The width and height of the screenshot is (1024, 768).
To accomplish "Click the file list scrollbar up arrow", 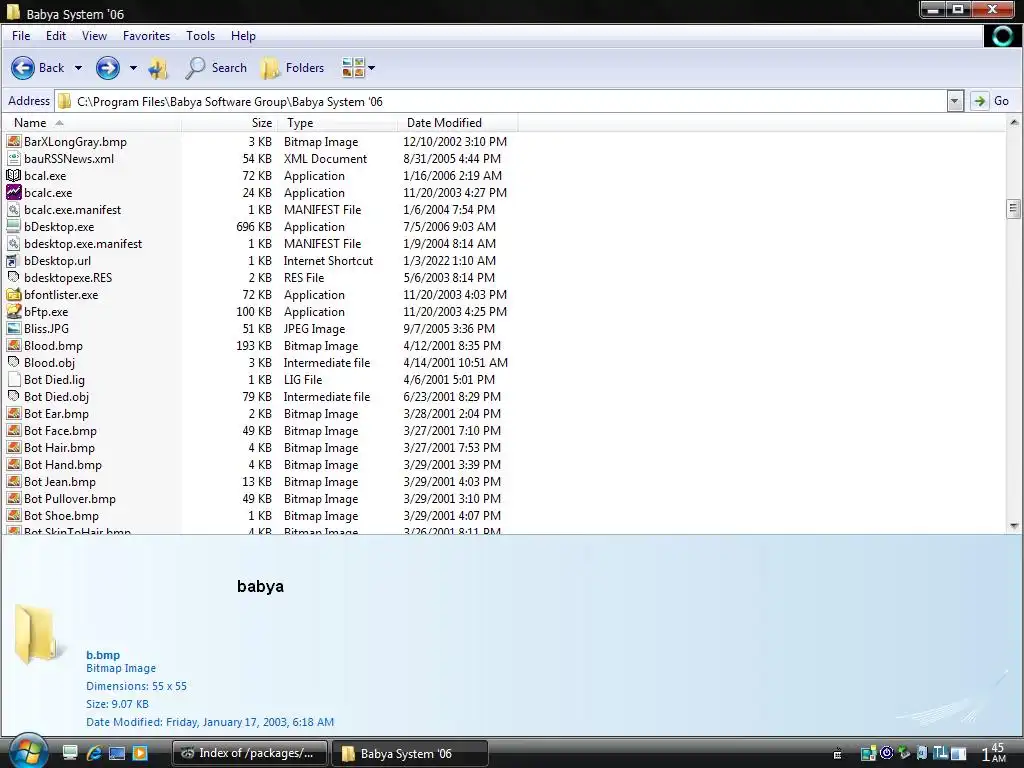I will pos(1014,122).
